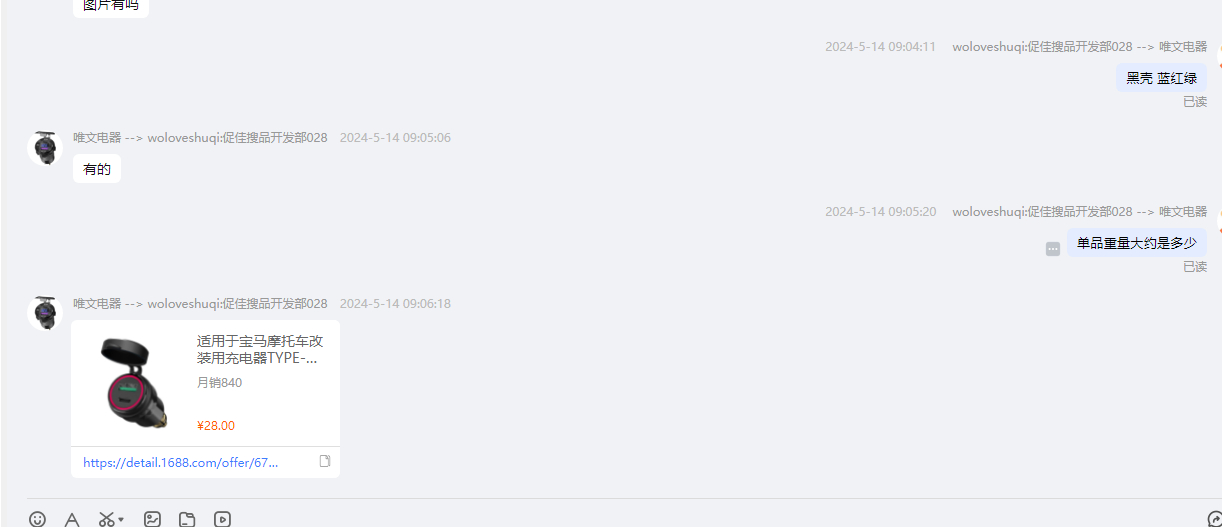Open the detail.1688.com offer link
The height and width of the screenshot is (527, 1222).
point(181,463)
